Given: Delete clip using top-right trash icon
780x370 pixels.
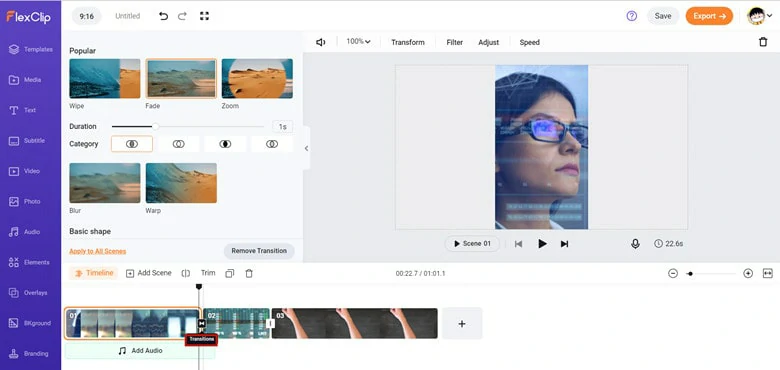Looking at the screenshot, I should [763, 42].
